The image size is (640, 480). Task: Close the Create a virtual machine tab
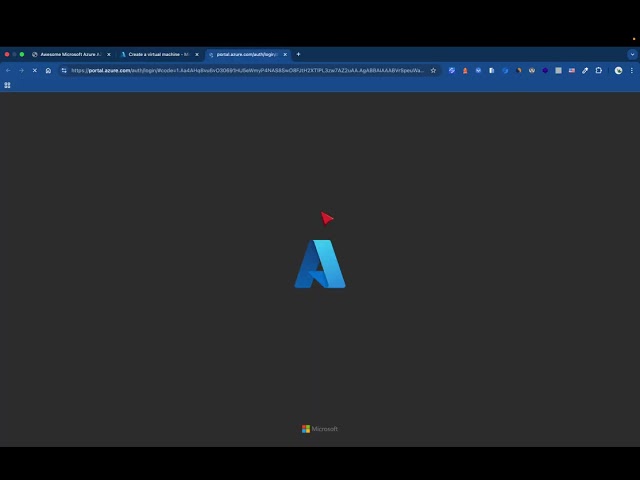(x=197, y=54)
